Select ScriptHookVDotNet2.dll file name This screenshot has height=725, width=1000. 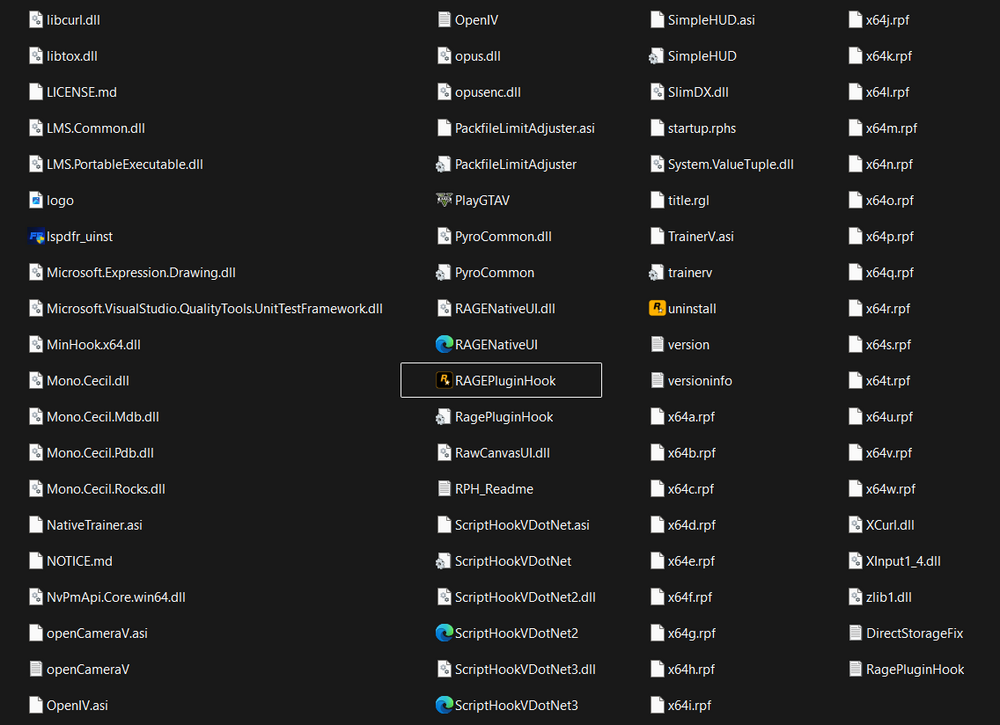[x=526, y=597]
